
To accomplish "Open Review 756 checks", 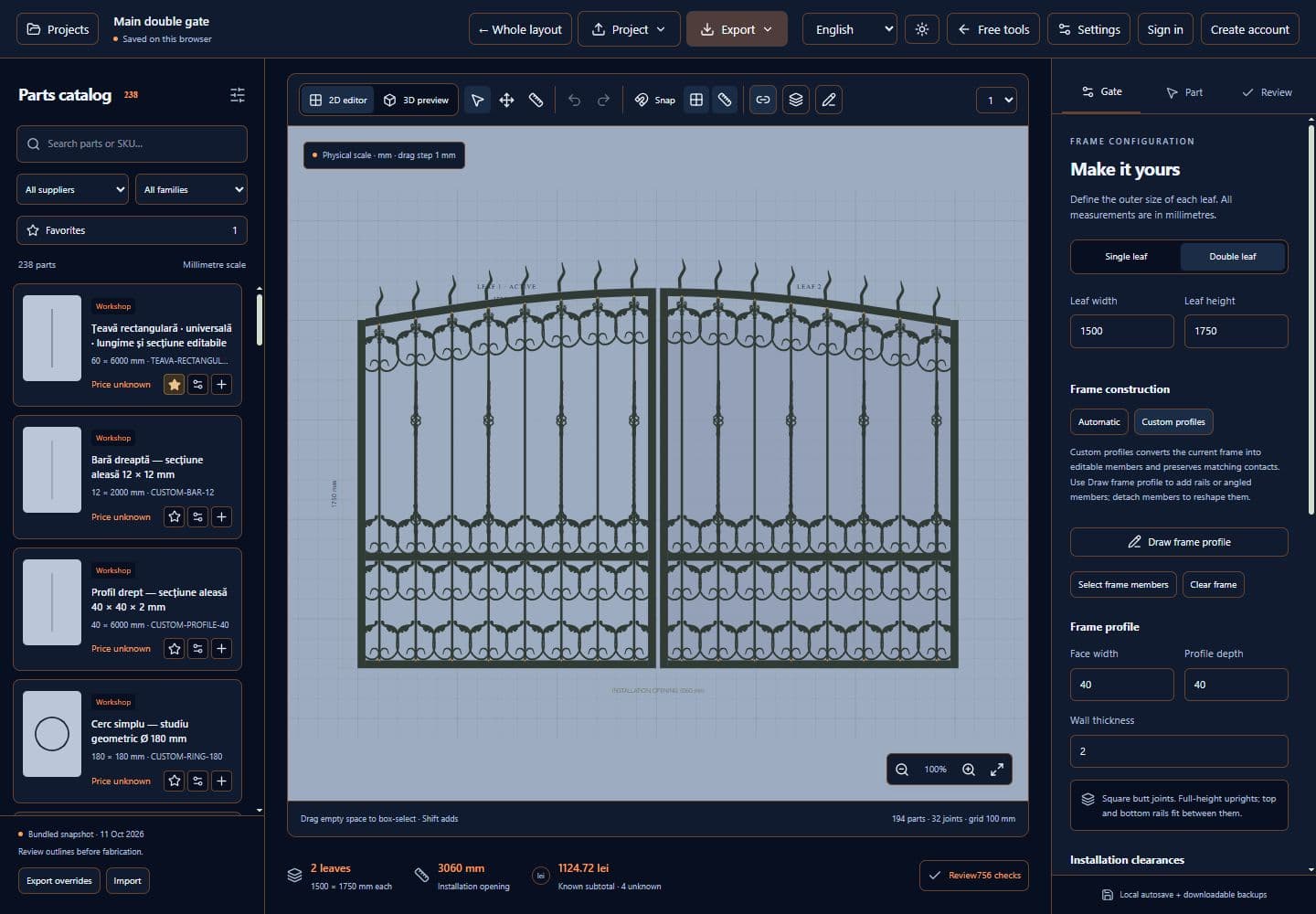I will (974, 876).
